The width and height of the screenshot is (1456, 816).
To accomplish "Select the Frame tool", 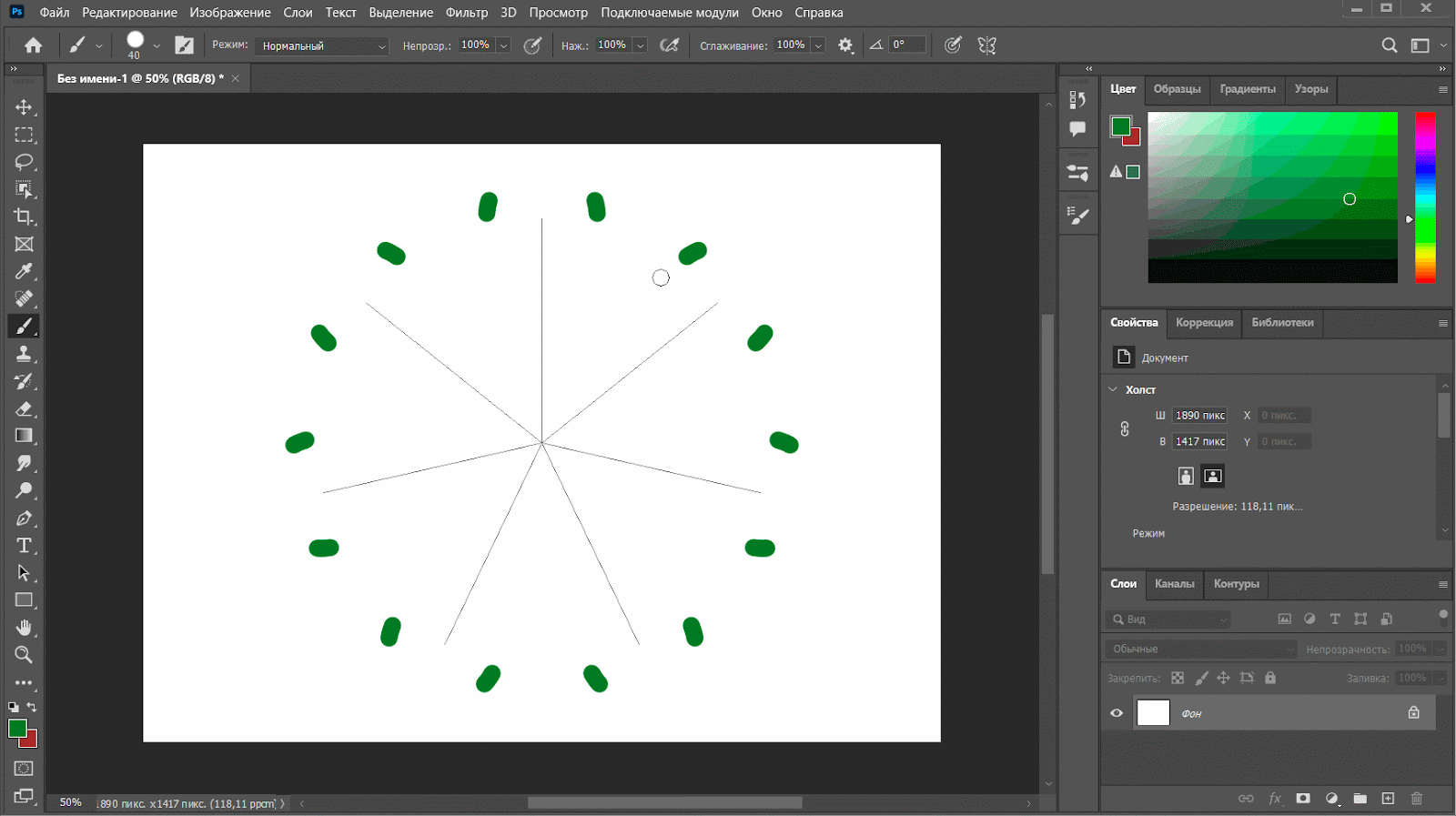I will (24, 244).
